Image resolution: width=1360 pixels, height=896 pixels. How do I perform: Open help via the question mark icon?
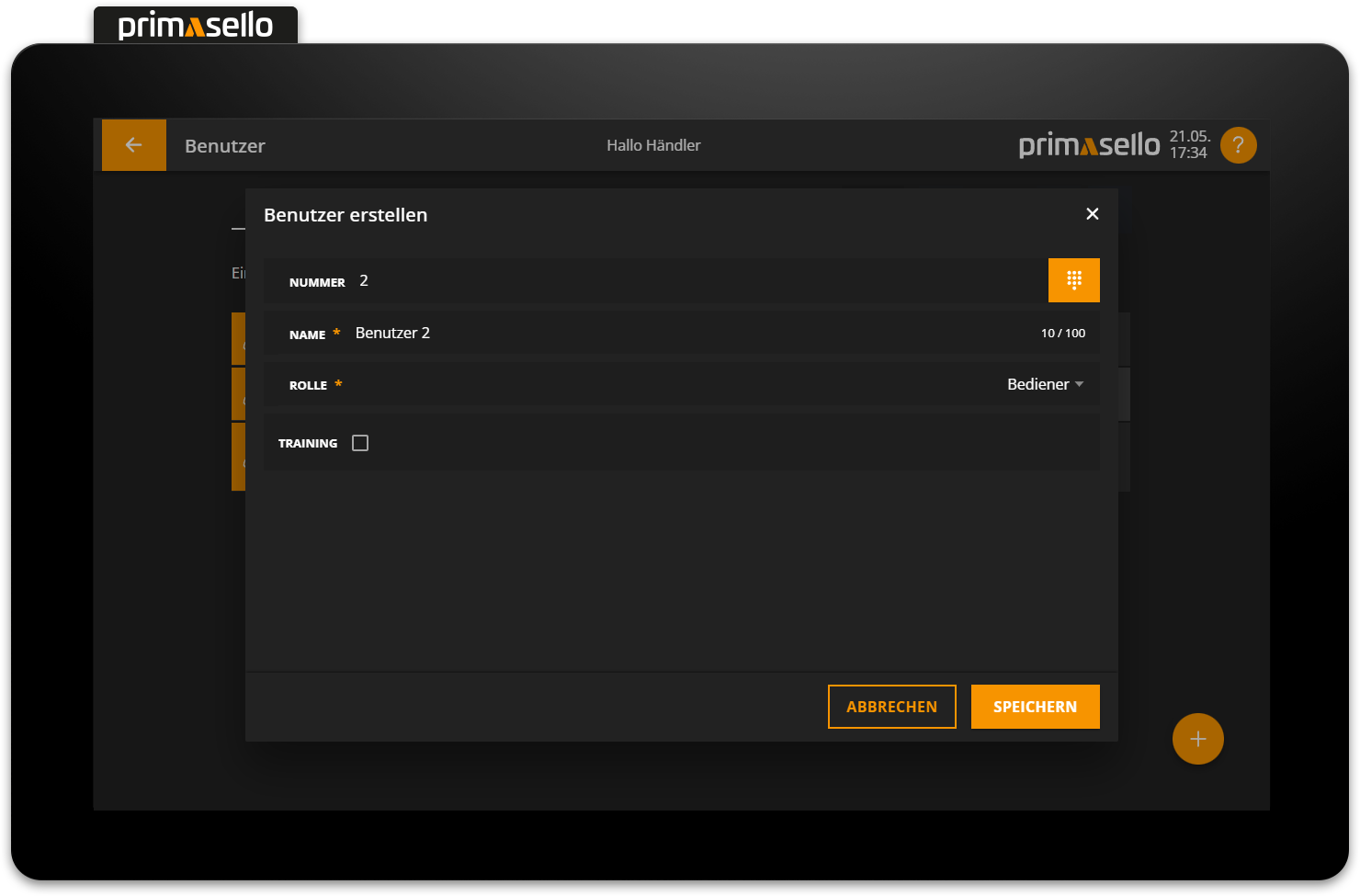tap(1238, 145)
